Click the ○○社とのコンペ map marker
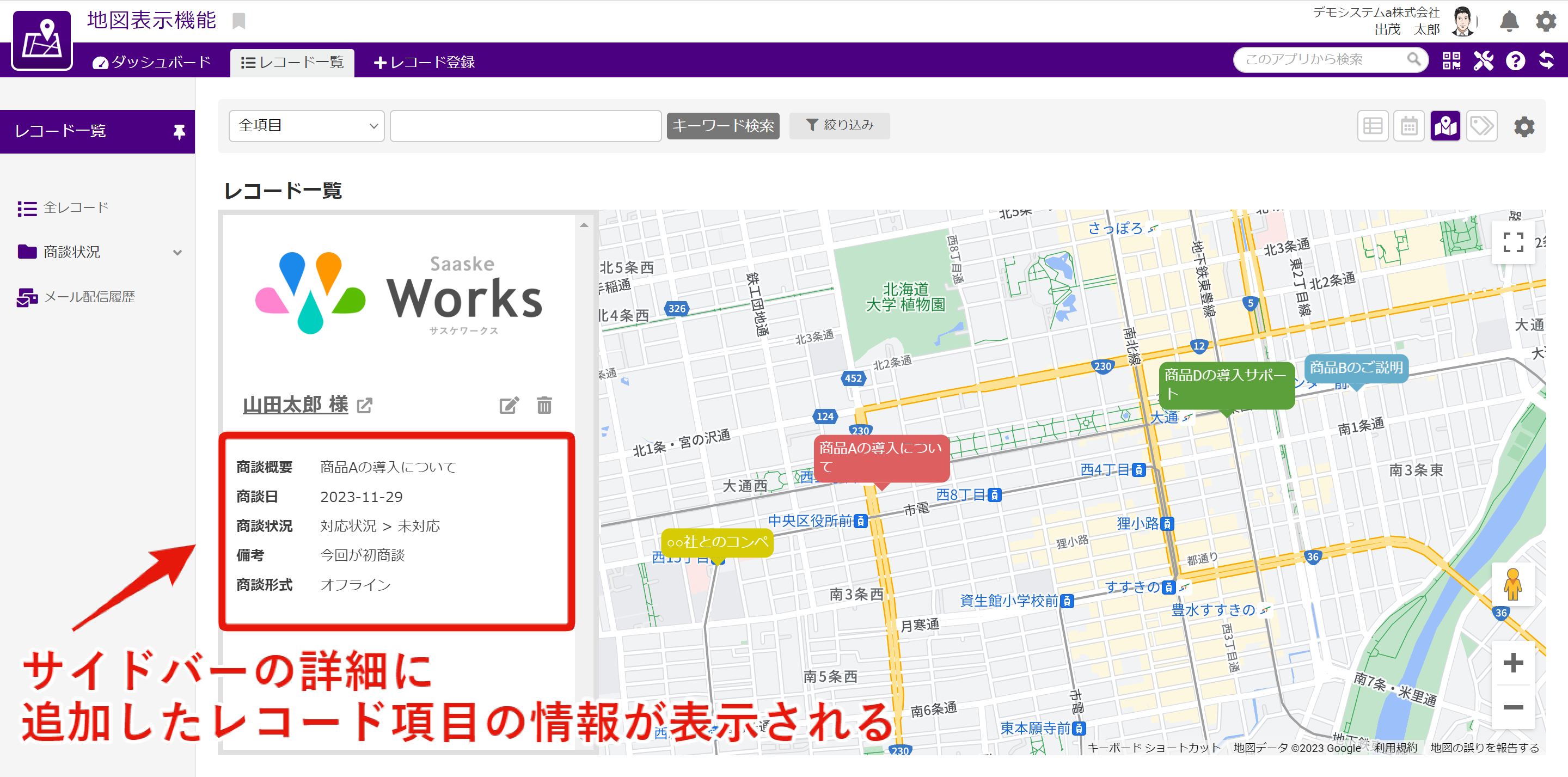This screenshot has height=777, width=1568. tap(717, 542)
